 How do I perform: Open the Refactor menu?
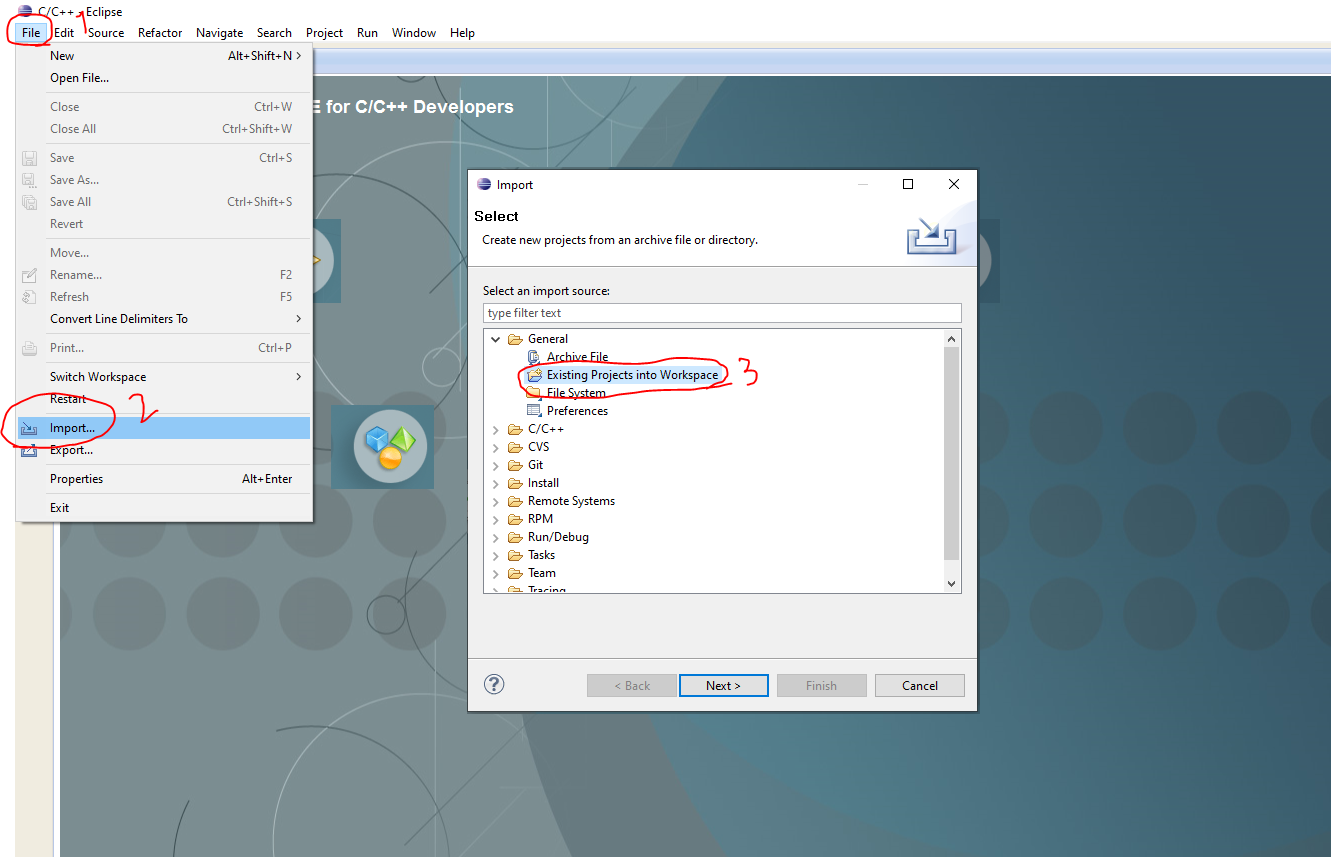[160, 33]
